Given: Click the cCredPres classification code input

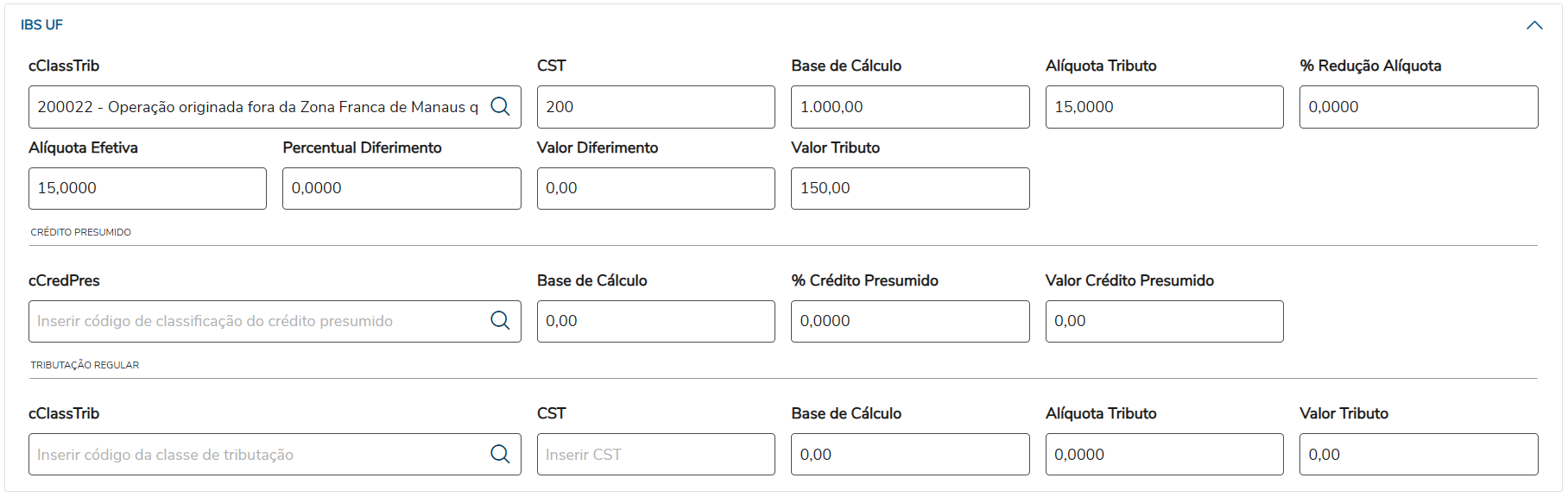Looking at the screenshot, I should click(x=259, y=321).
